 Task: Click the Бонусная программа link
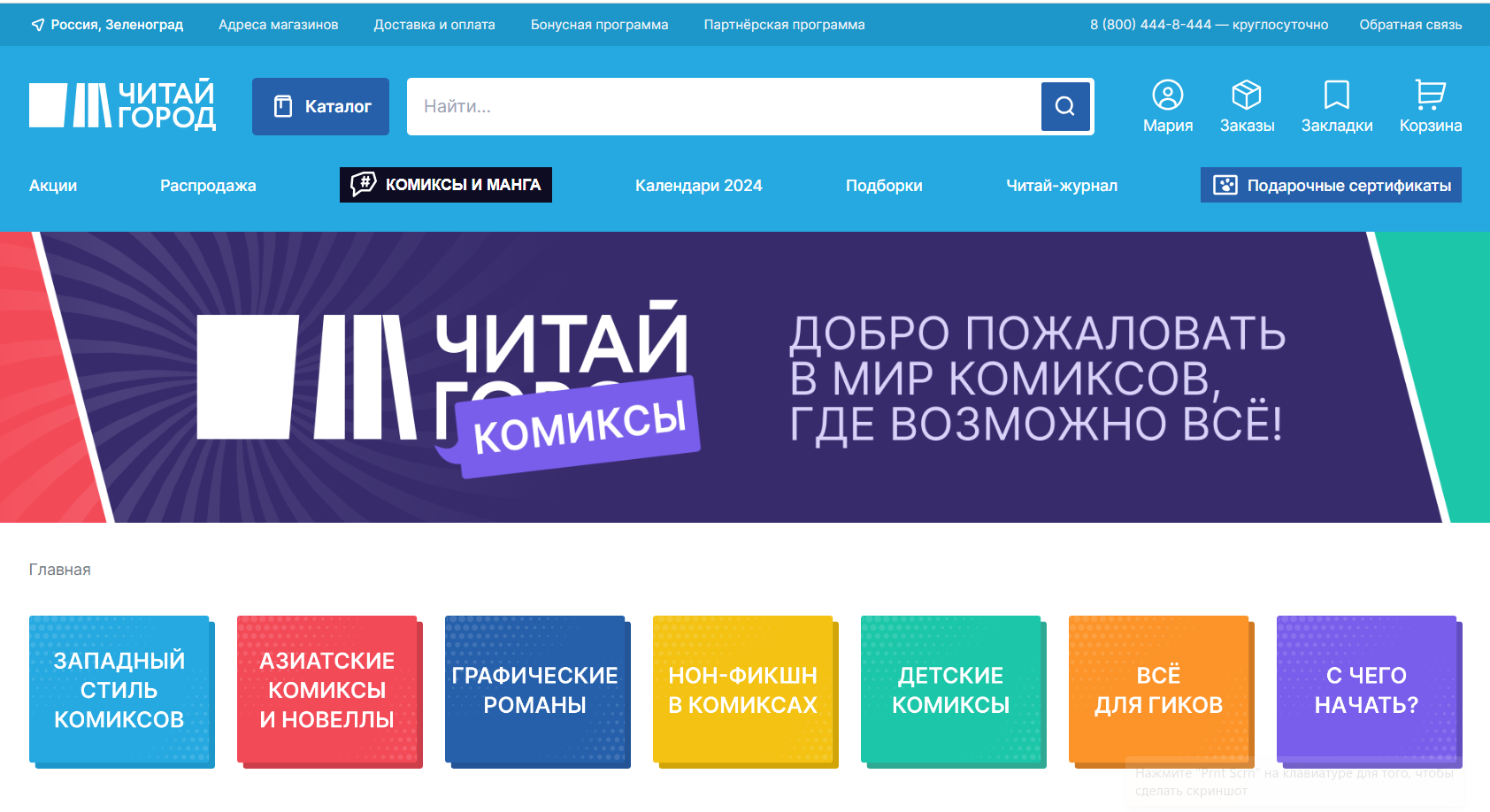click(x=599, y=25)
